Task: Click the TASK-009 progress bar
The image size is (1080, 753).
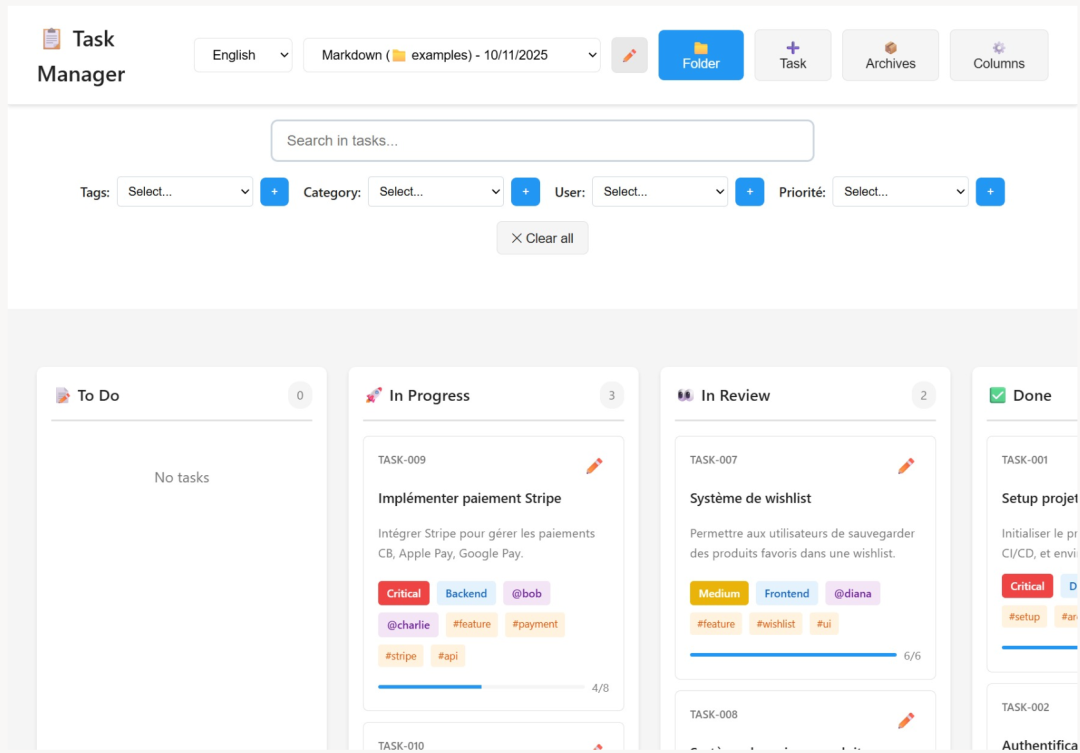Action: [481, 687]
